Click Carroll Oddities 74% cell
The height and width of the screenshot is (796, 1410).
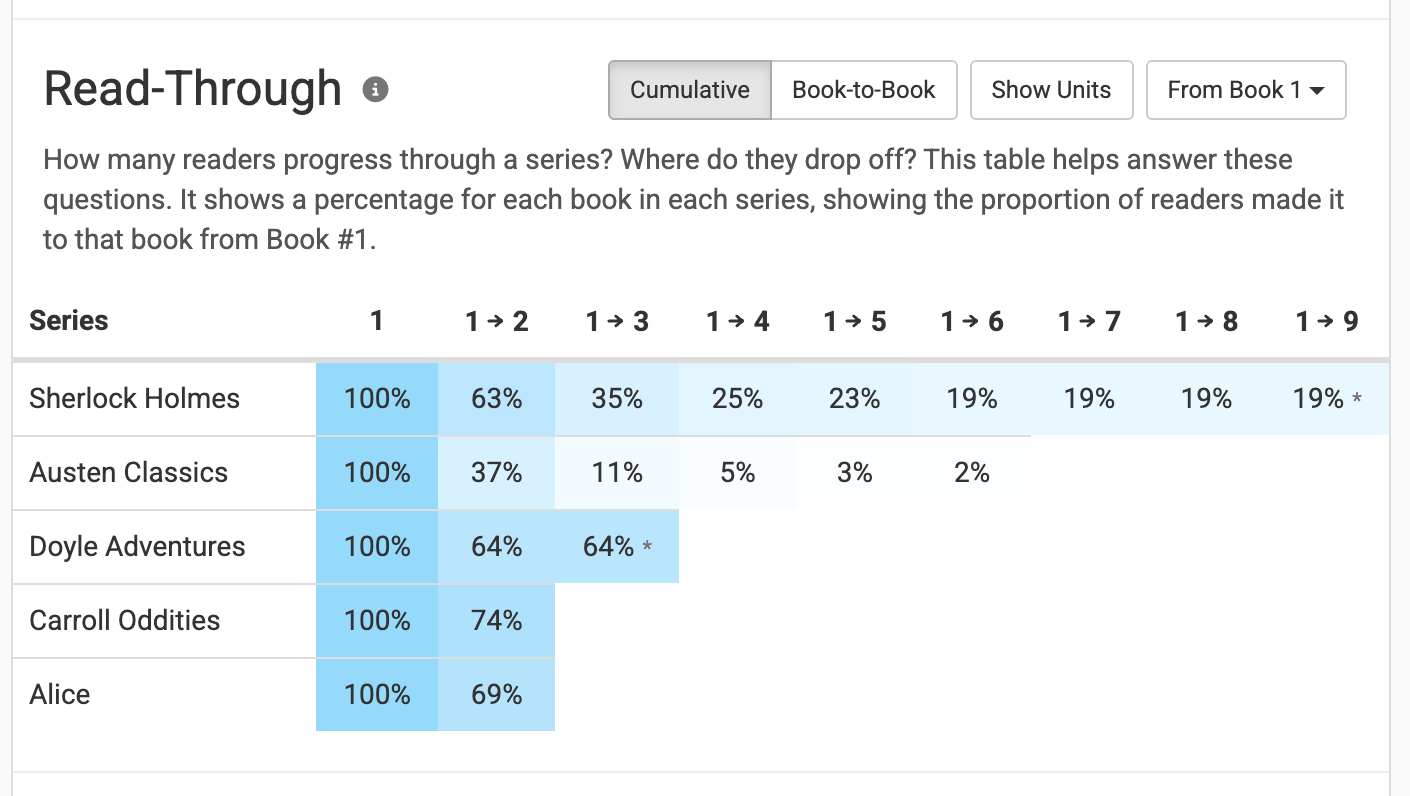coord(496,620)
